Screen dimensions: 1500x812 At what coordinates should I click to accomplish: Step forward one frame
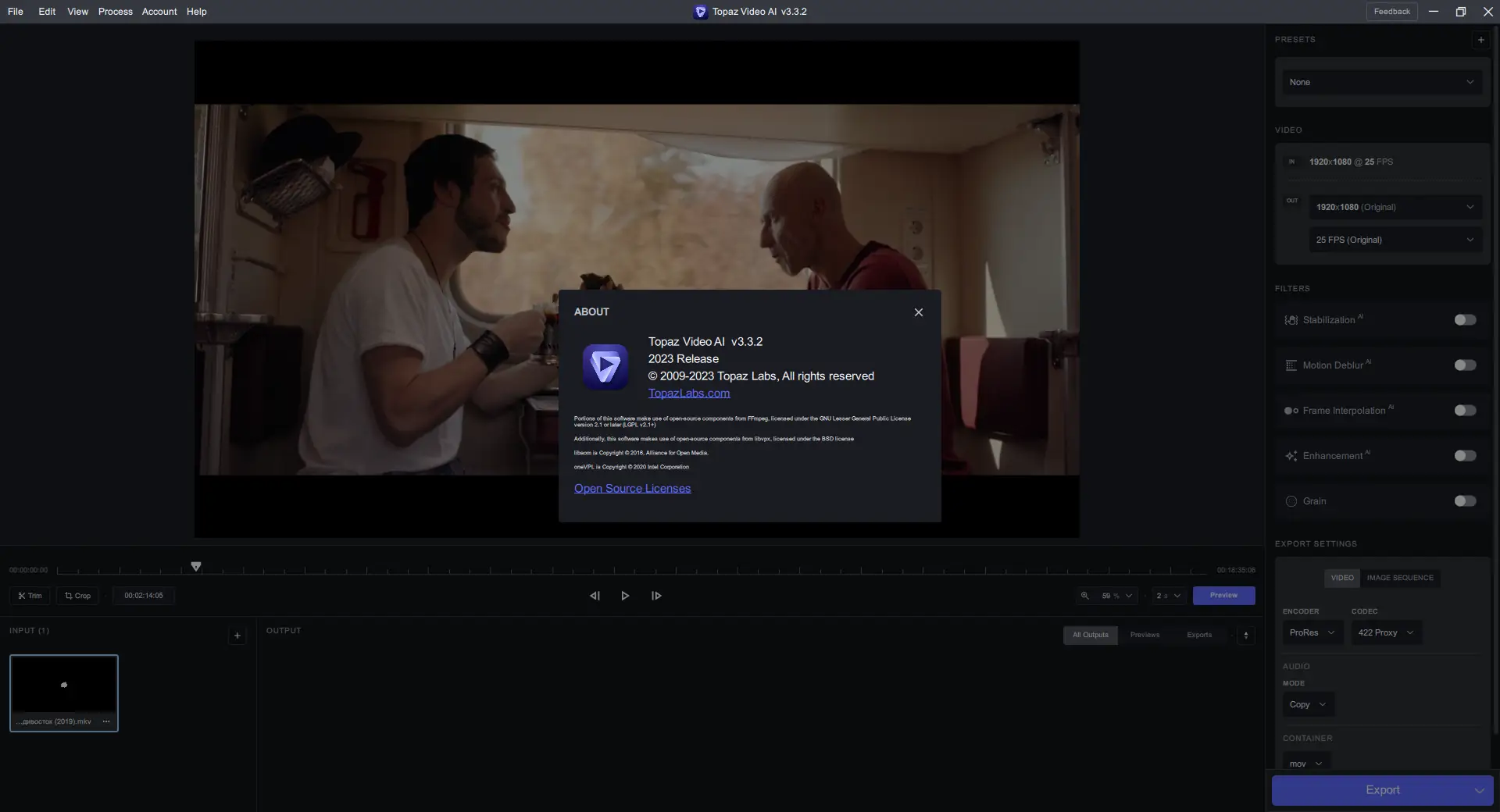656,596
